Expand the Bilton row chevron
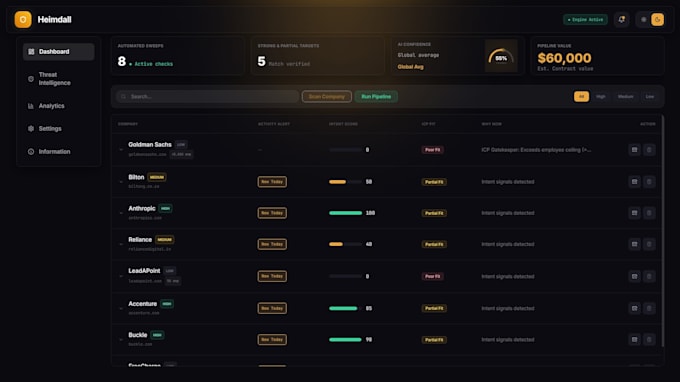The image size is (680, 382). point(121,182)
